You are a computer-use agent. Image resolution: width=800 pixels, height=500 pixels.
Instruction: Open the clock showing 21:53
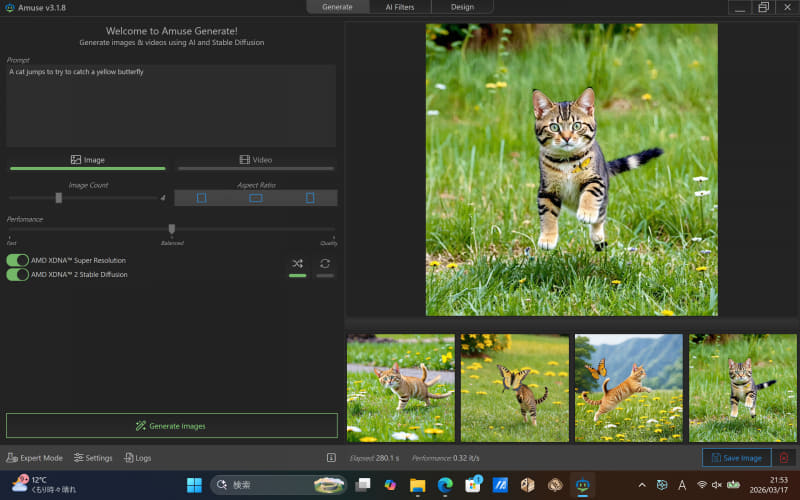pos(768,485)
